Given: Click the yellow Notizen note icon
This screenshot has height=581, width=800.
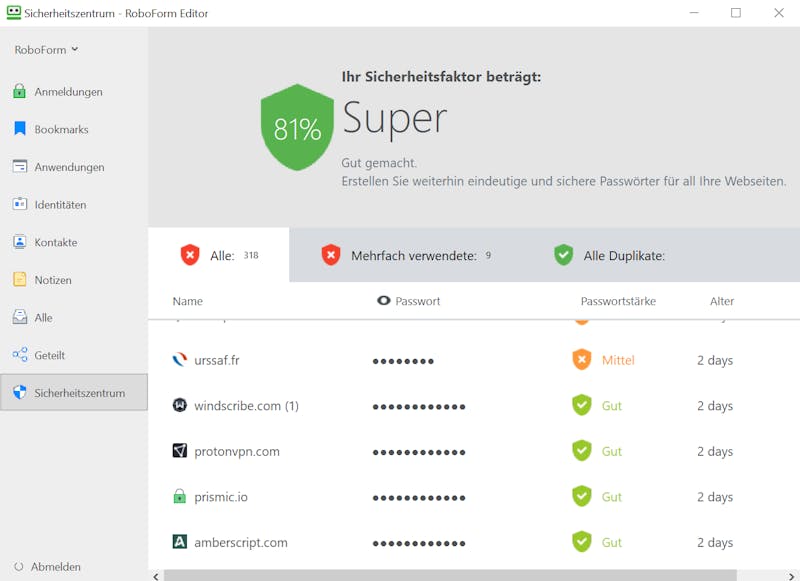Looking at the screenshot, I should [x=19, y=280].
